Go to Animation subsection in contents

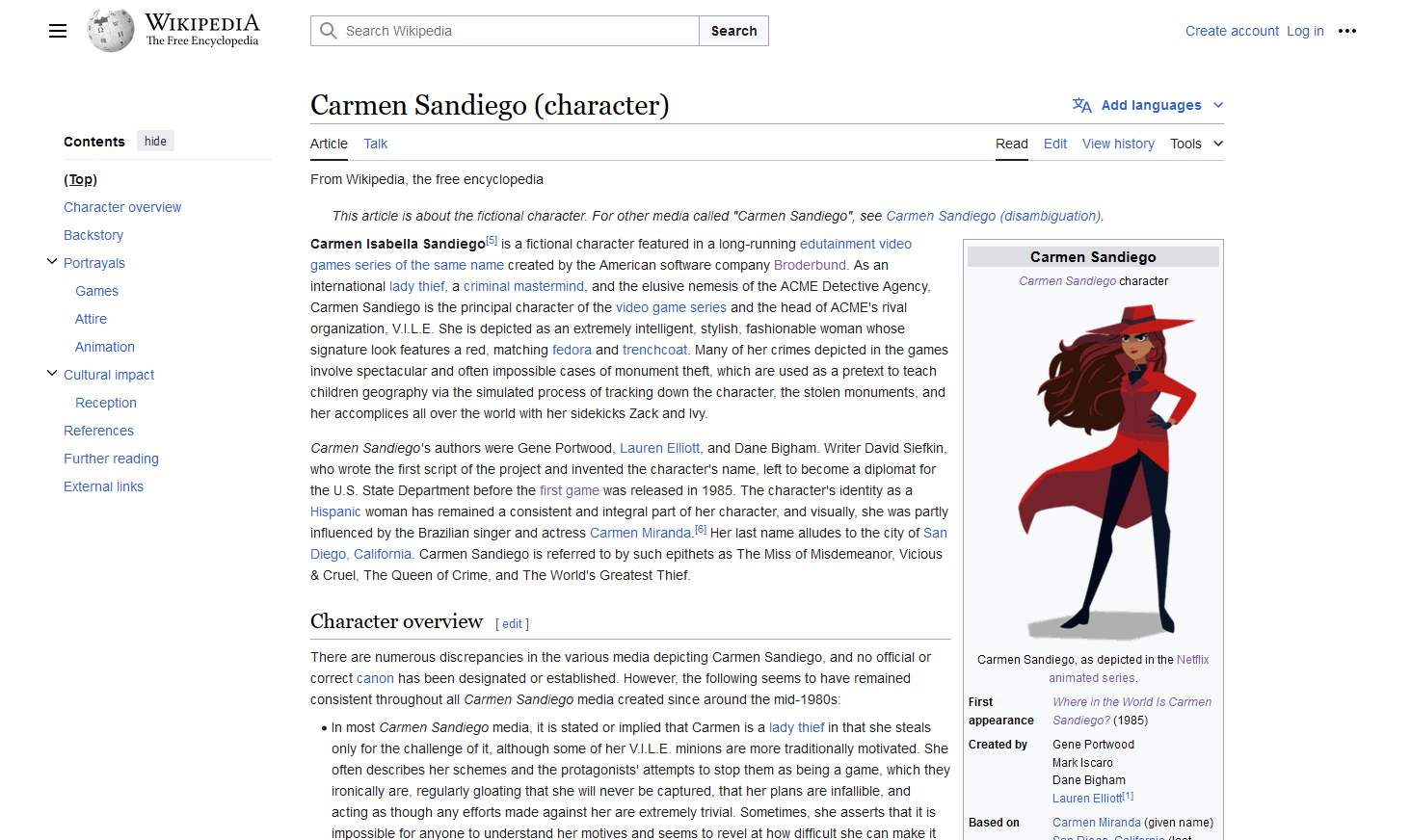coord(105,347)
